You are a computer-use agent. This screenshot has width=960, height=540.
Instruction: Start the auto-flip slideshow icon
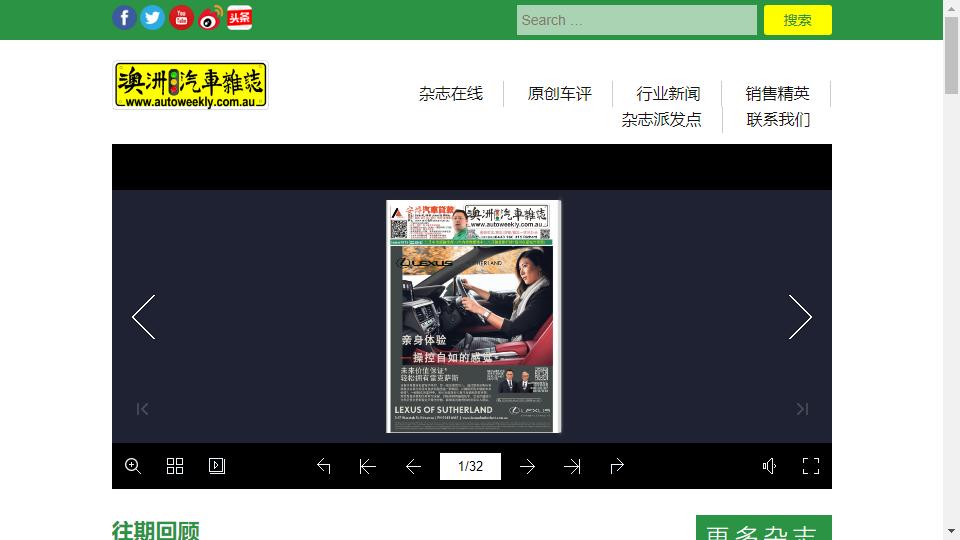217,466
